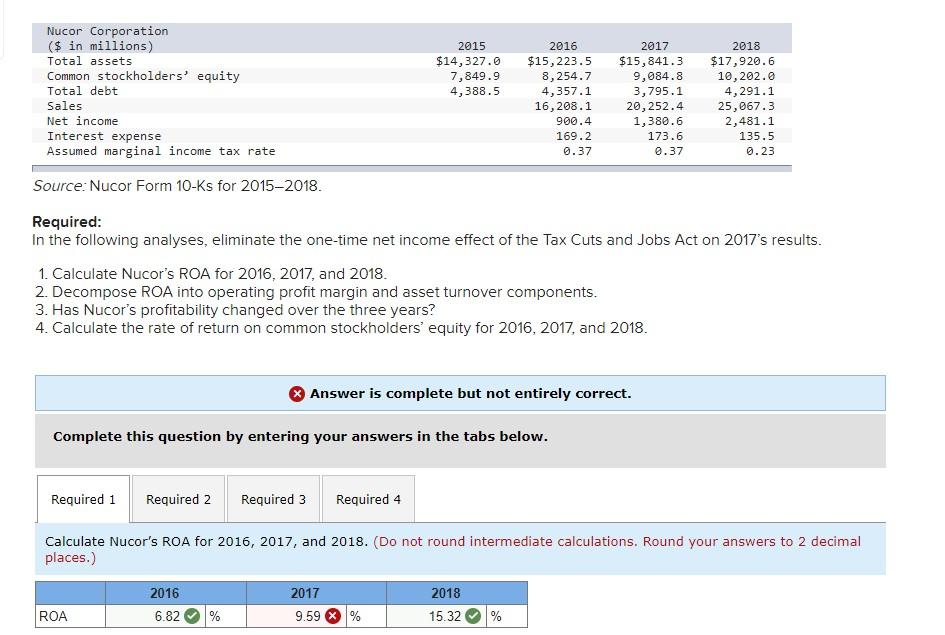Click the 2017 ROA answer field
This screenshot has height=635, width=945.
297,616
